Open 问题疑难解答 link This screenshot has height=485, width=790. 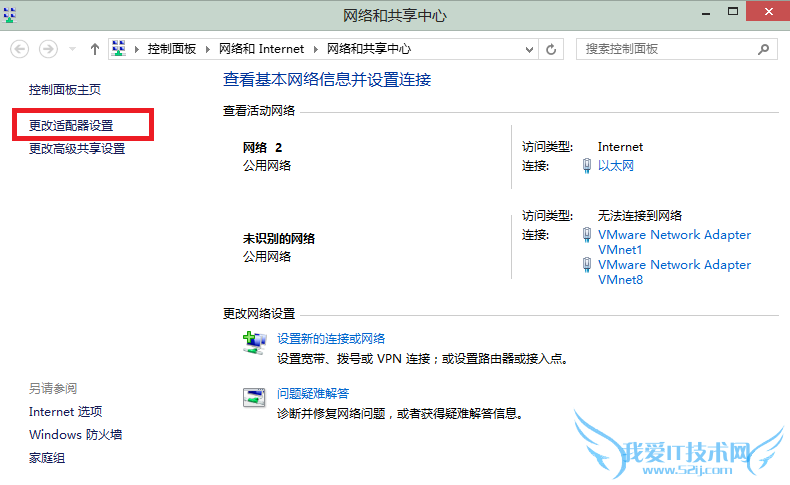click(x=313, y=393)
